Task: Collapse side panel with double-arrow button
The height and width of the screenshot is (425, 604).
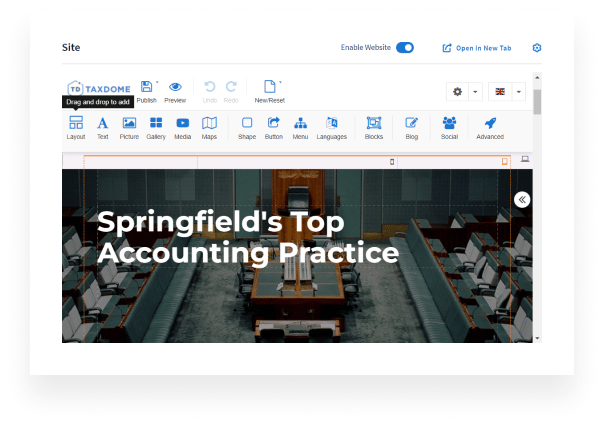Action: (522, 200)
